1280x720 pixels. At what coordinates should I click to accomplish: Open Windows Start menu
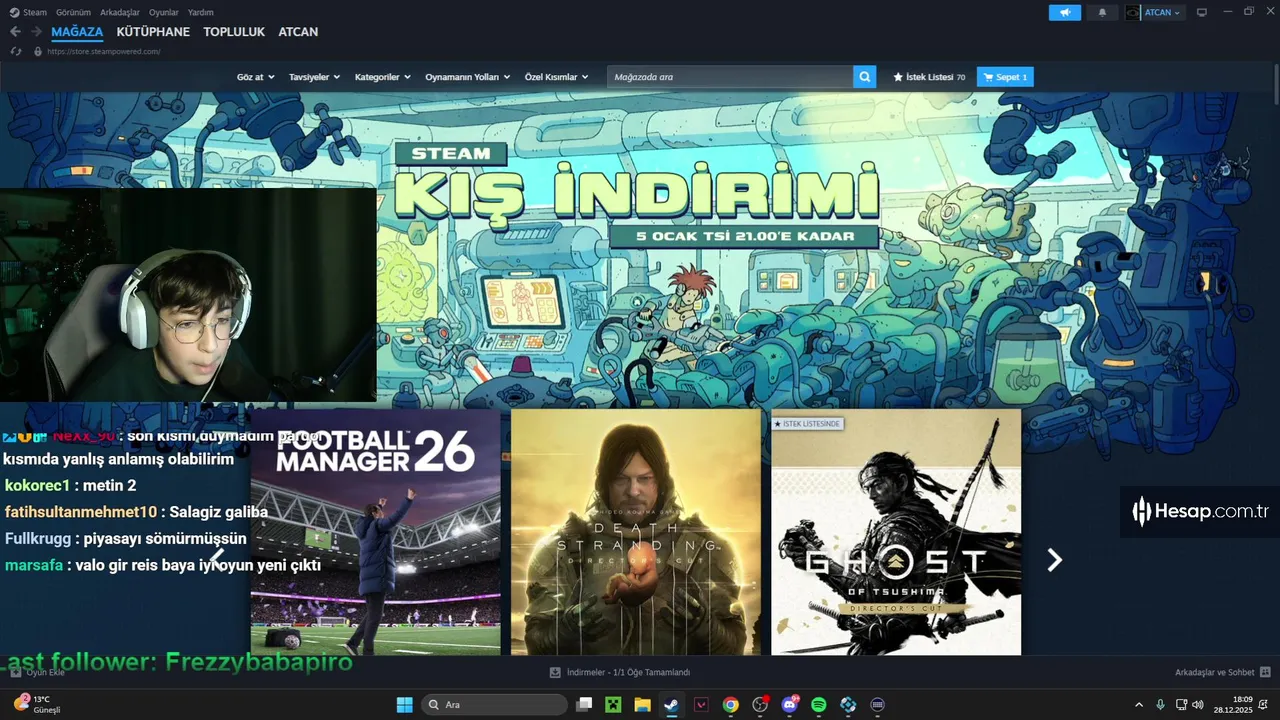coord(405,705)
